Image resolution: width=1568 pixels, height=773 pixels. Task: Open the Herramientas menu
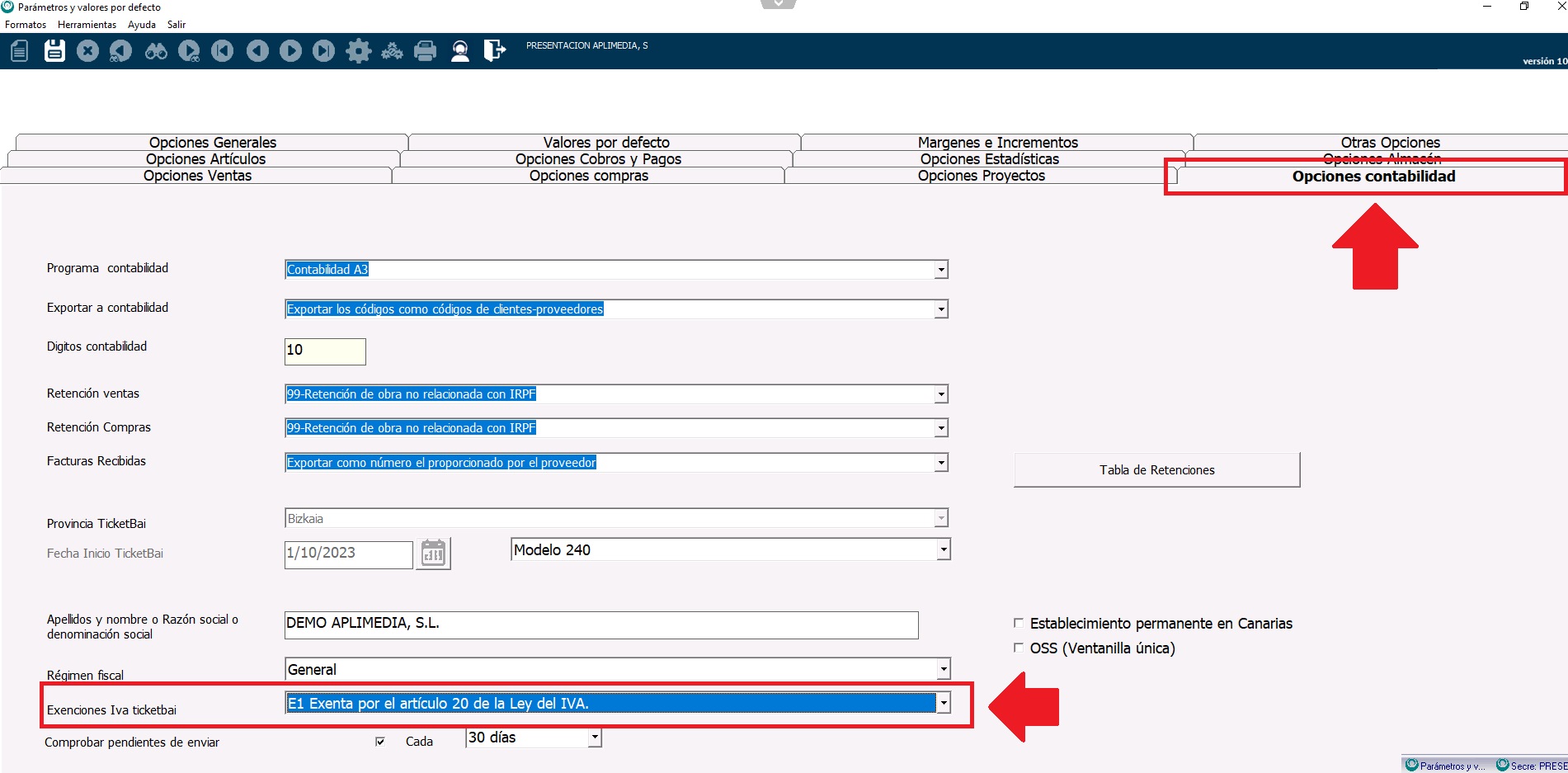(x=87, y=25)
